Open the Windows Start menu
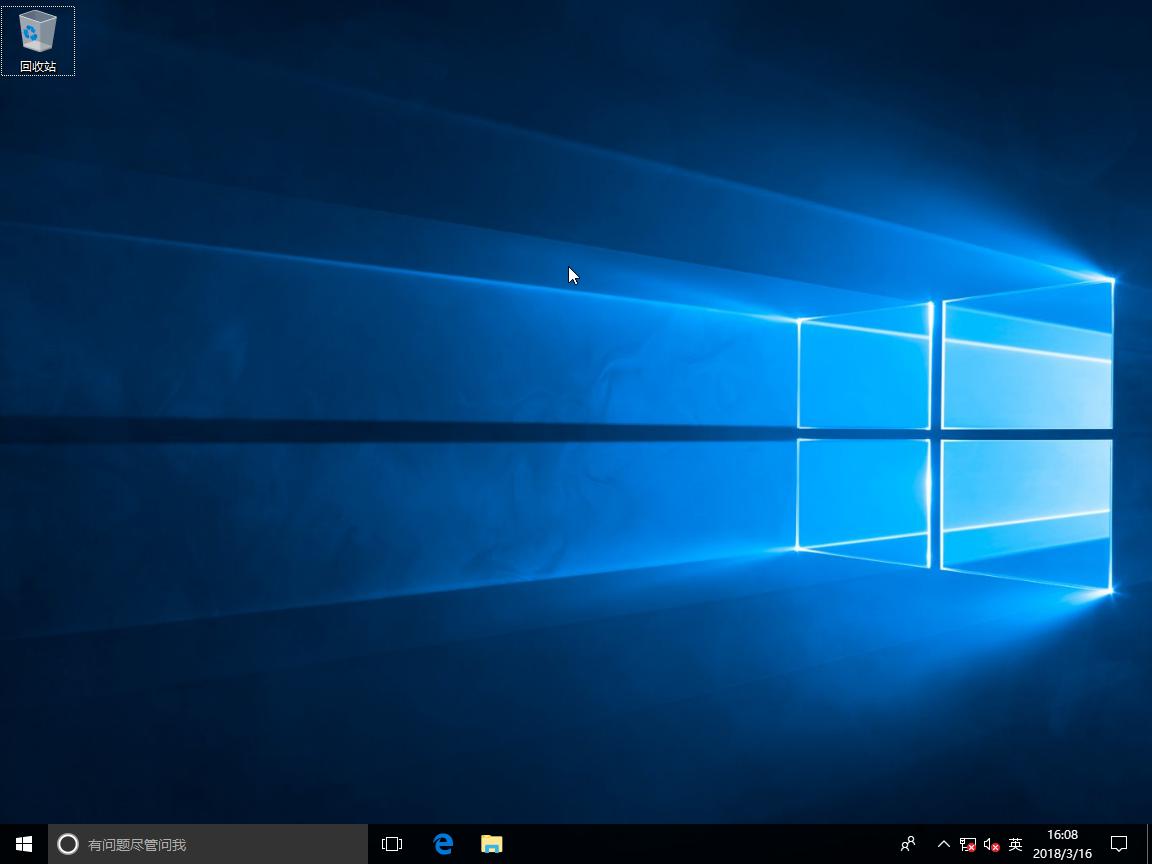The height and width of the screenshot is (864, 1152). click(24, 844)
